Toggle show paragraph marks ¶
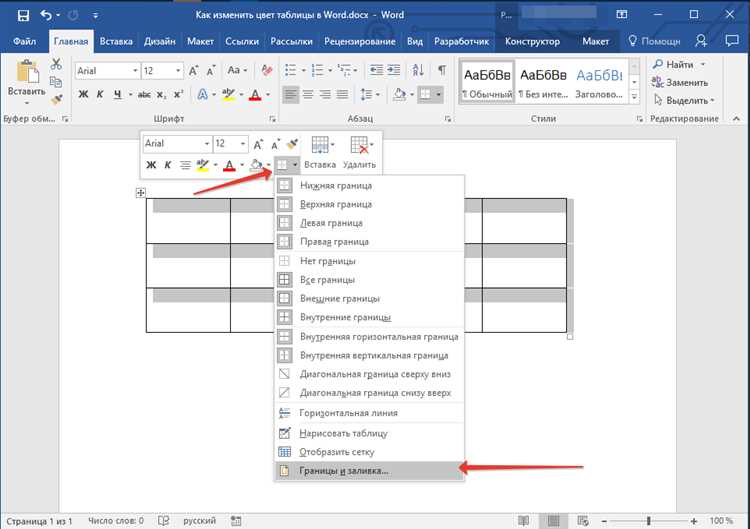The image size is (750, 529). coord(442,70)
